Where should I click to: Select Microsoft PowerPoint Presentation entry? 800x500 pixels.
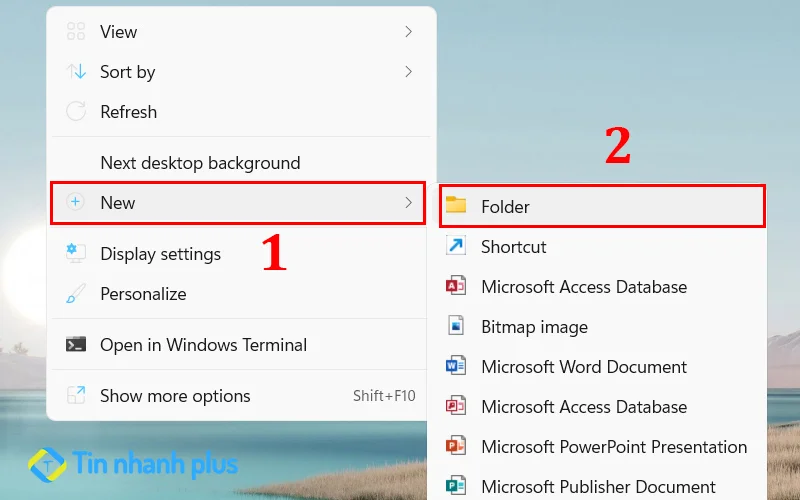tap(614, 447)
